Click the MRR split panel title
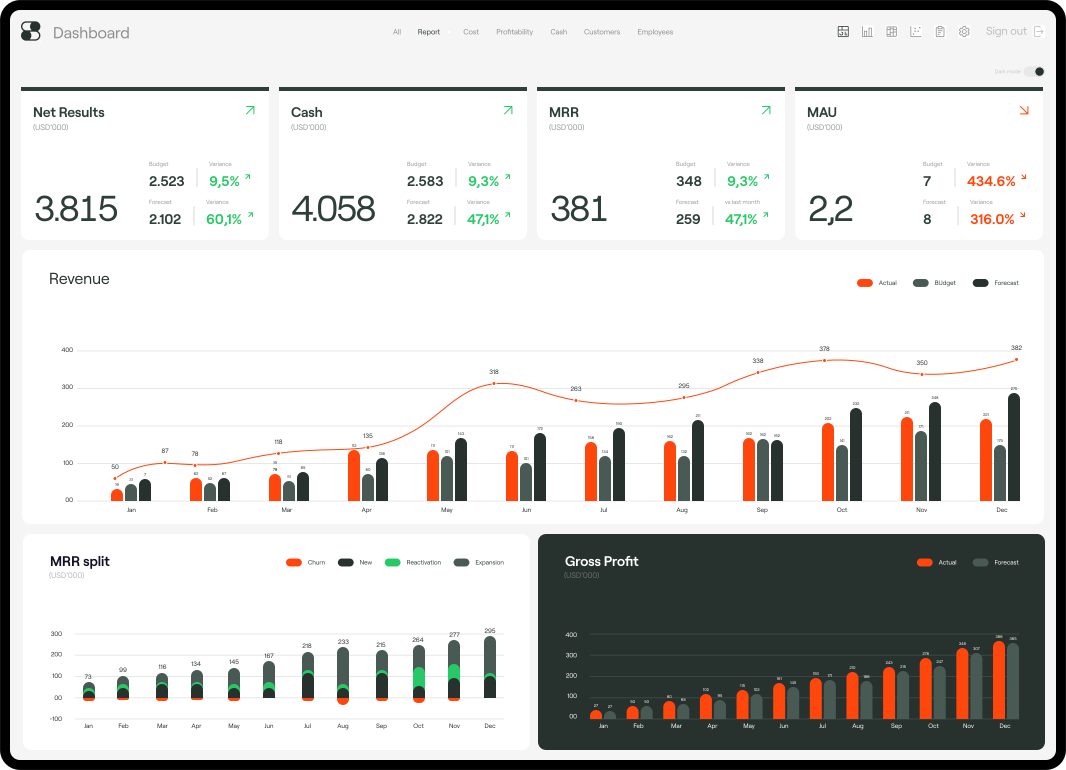 pyautogui.click(x=80, y=561)
